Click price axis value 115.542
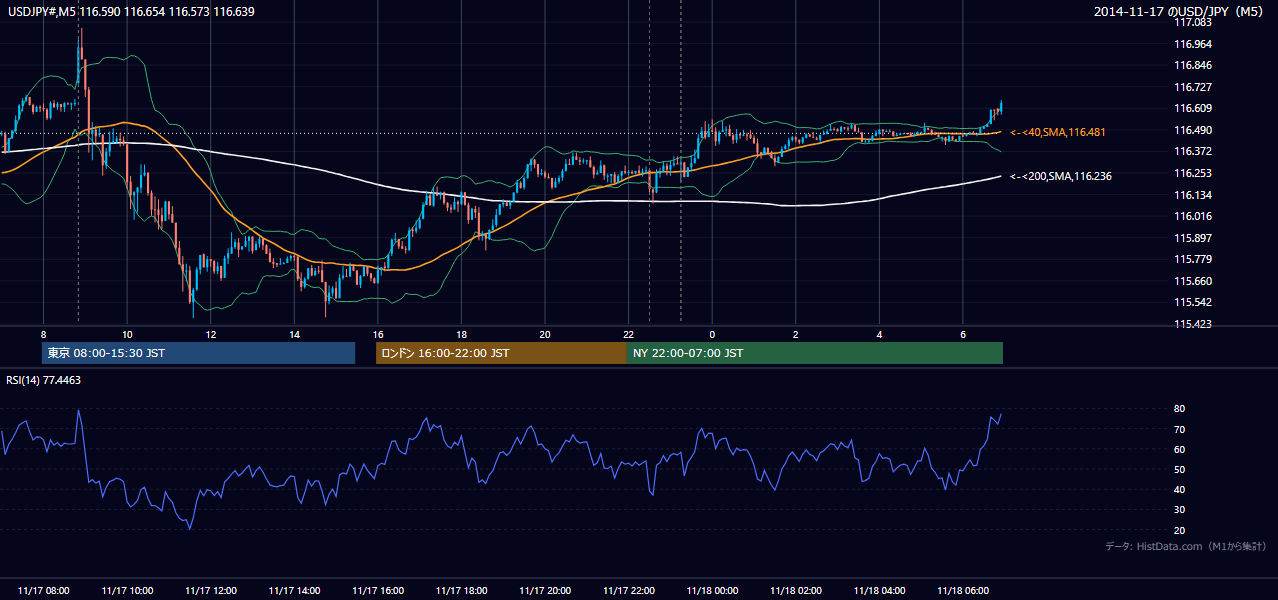 point(1192,302)
